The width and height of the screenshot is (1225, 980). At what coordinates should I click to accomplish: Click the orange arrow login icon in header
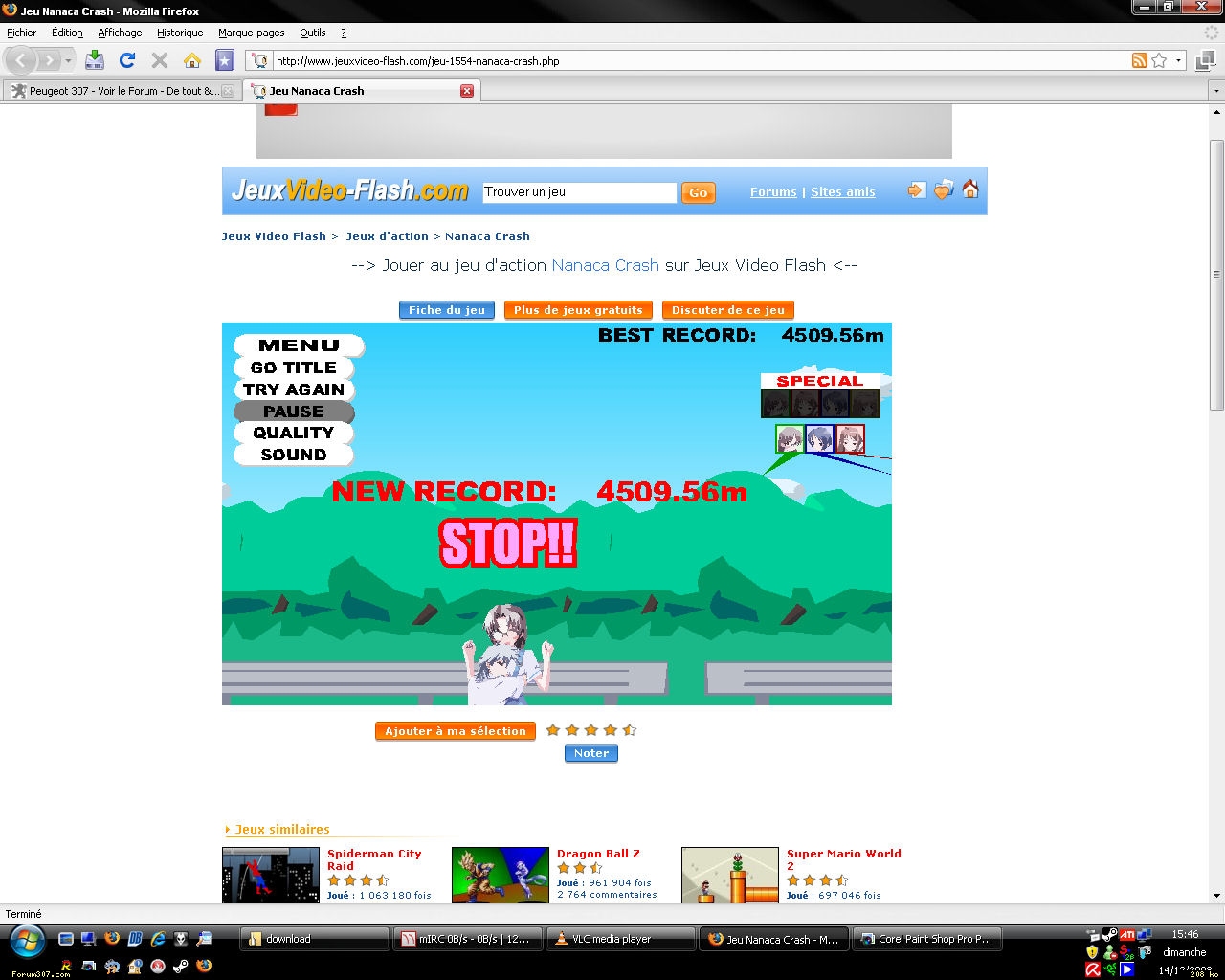[x=916, y=190]
